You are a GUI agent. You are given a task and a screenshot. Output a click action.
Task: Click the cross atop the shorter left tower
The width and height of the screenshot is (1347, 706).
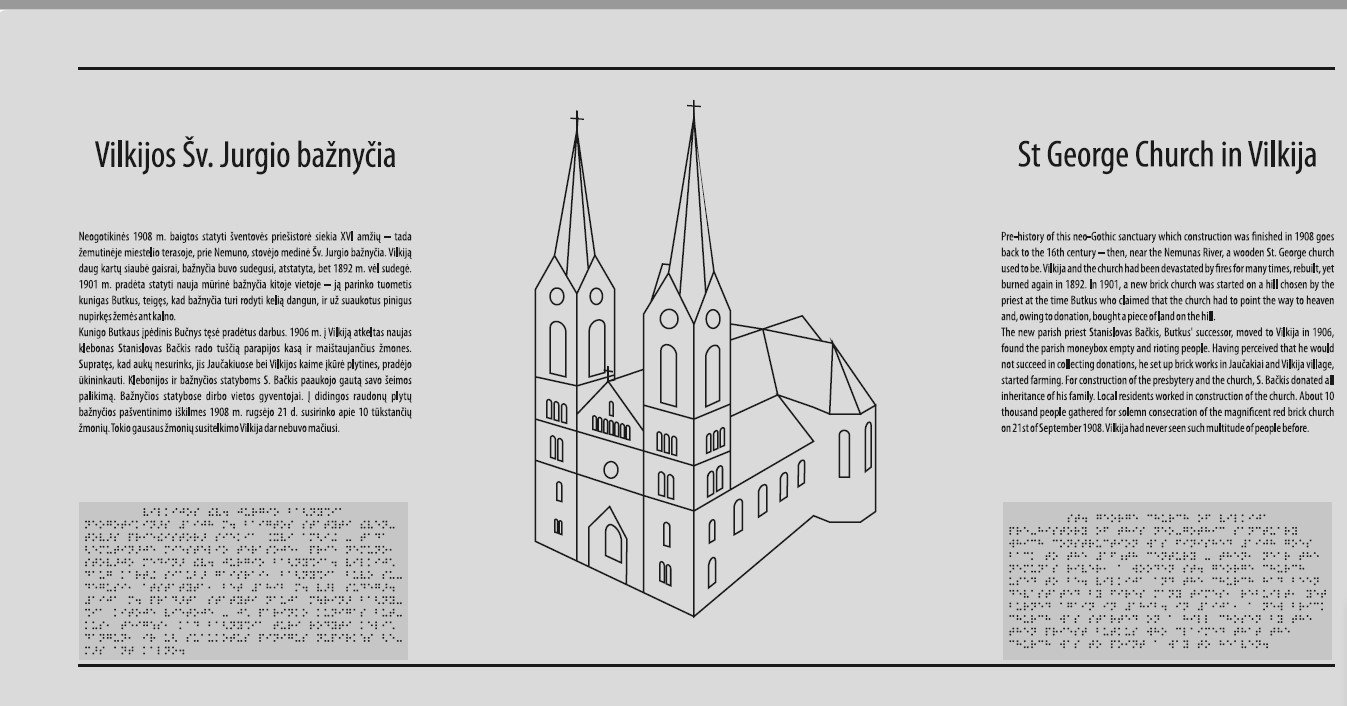(x=577, y=119)
